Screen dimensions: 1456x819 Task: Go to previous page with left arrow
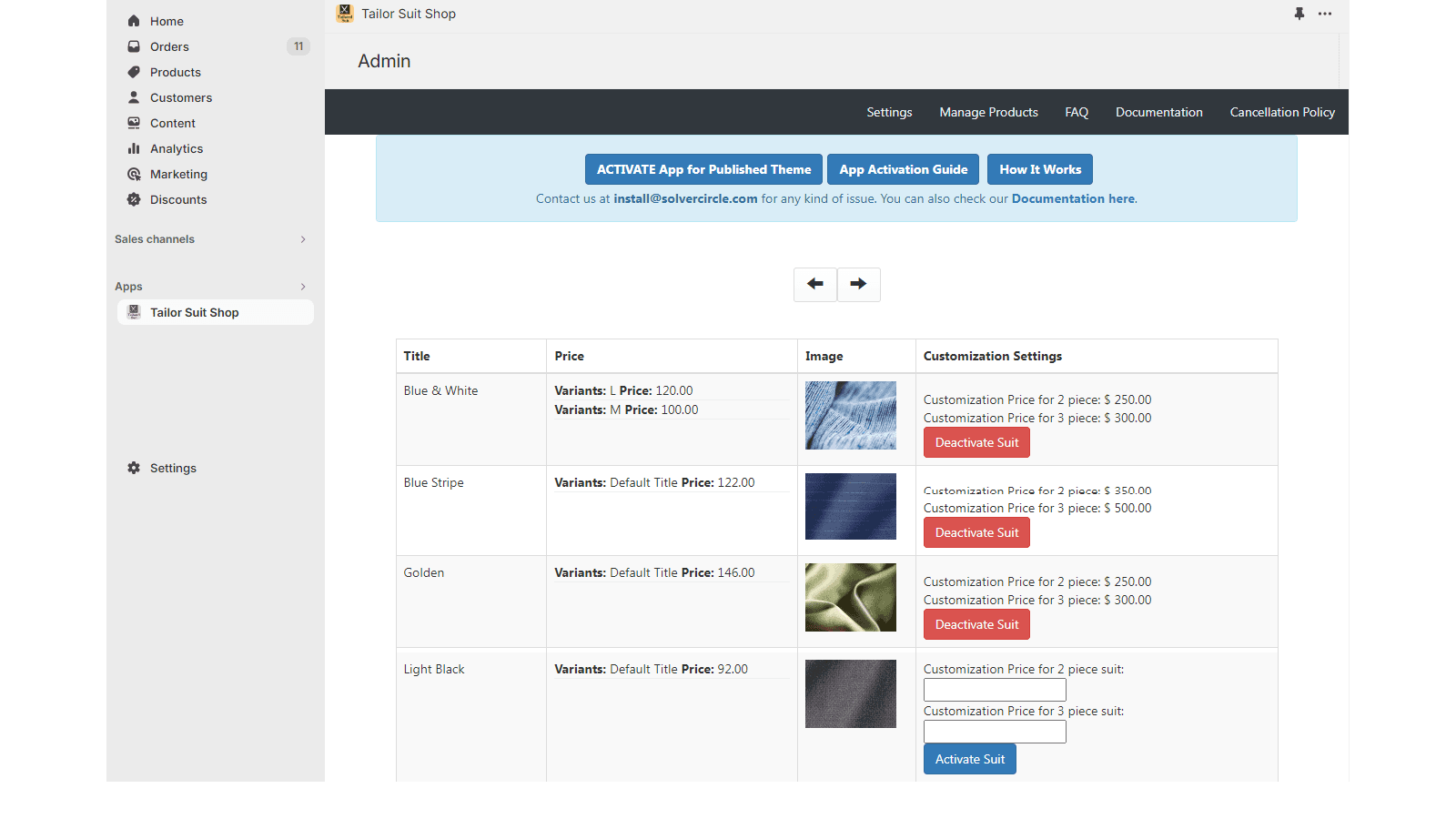click(x=815, y=284)
